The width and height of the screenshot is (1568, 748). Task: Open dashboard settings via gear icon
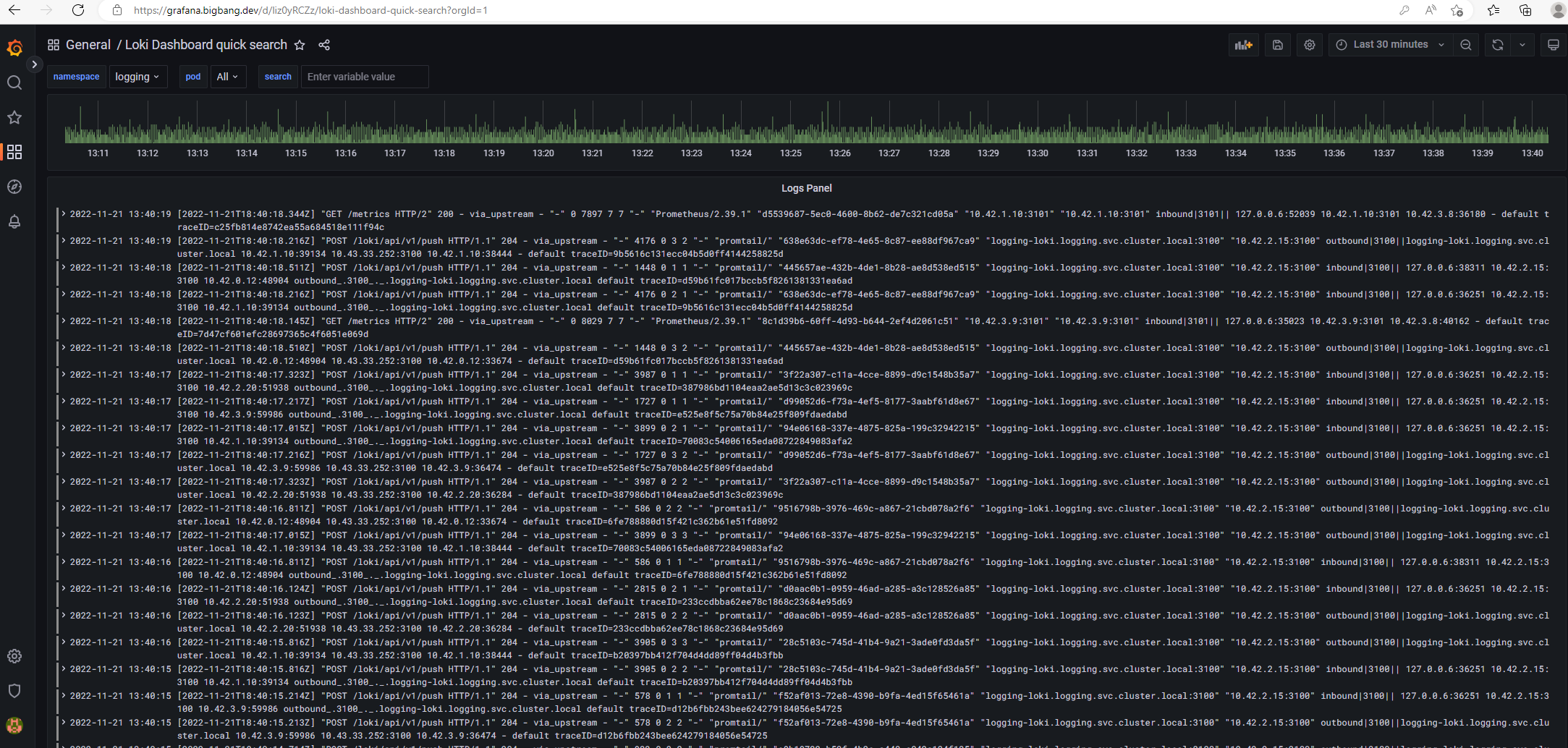coord(1310,45)
